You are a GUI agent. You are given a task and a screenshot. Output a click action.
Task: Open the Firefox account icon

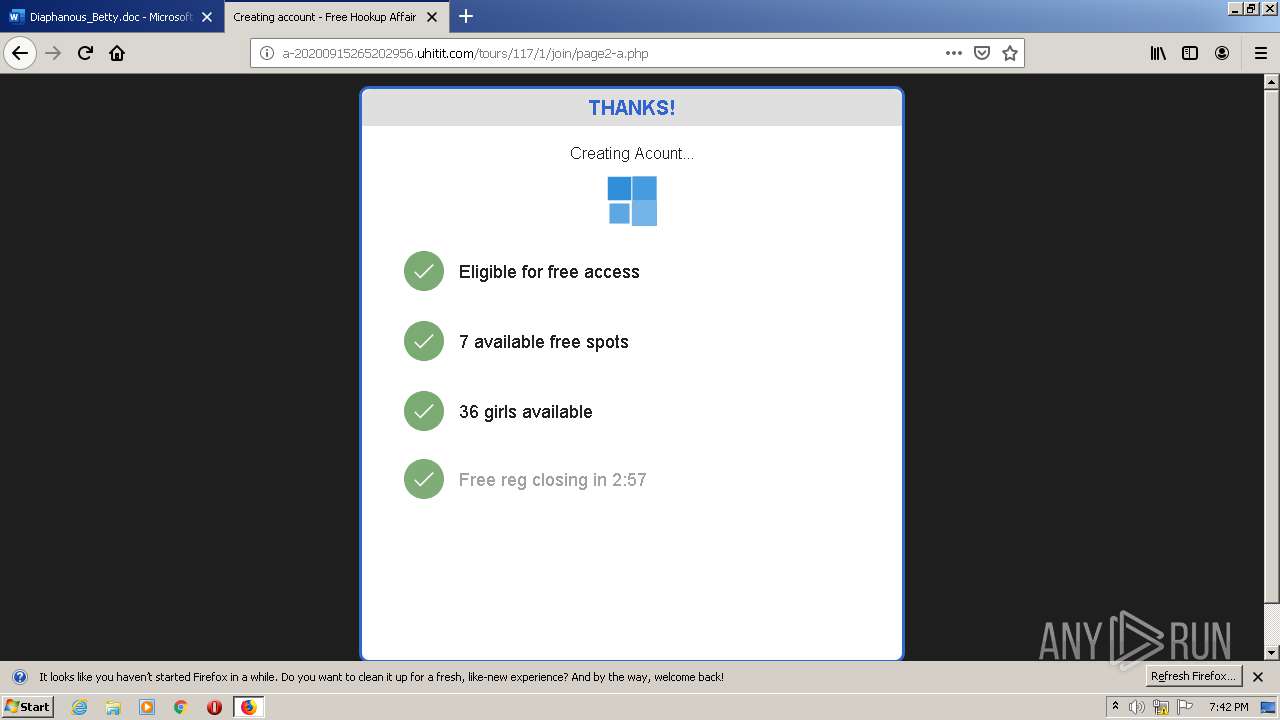[1222, 53]
